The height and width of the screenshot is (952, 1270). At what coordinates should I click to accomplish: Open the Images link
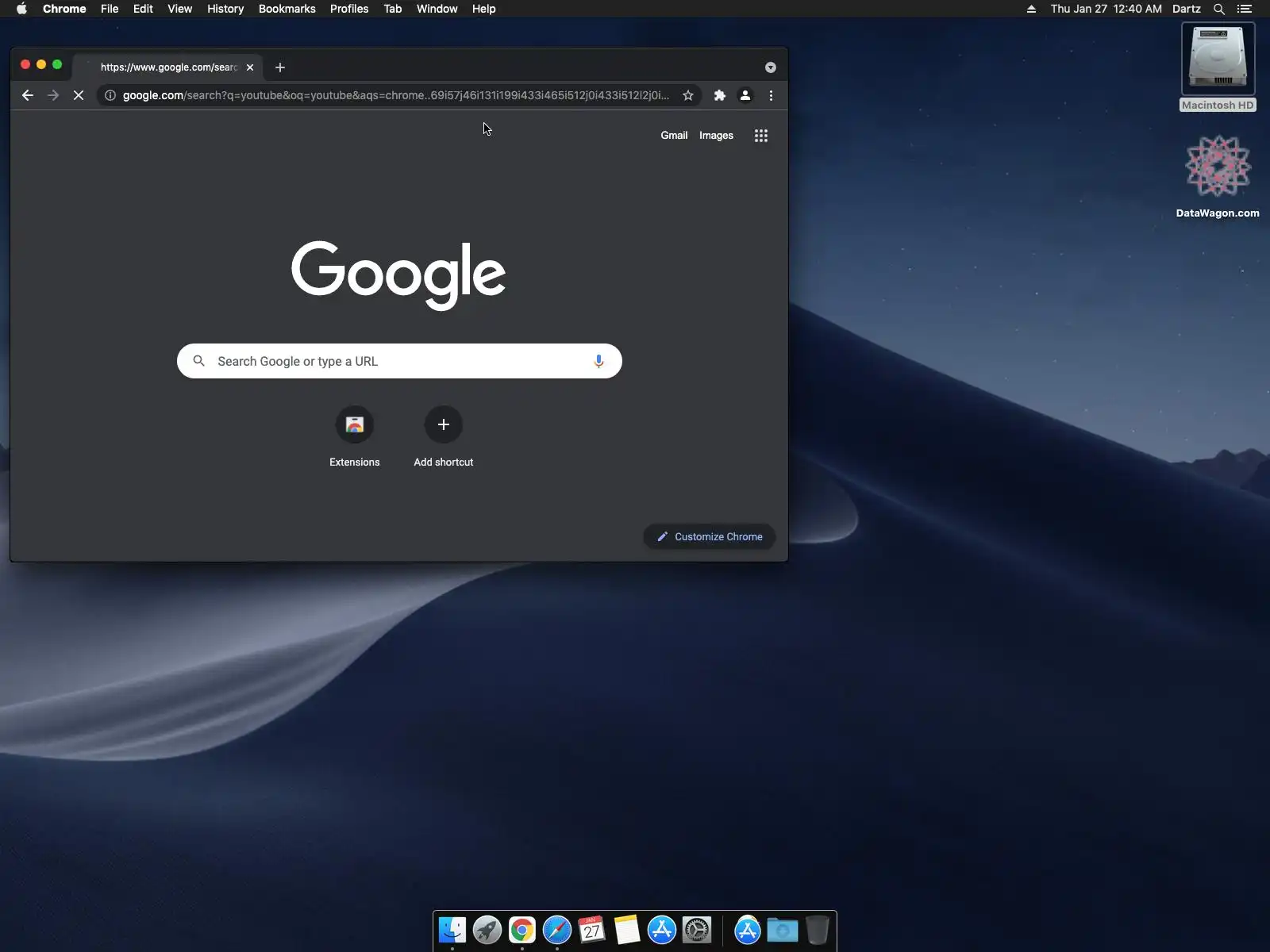point(716,136)
